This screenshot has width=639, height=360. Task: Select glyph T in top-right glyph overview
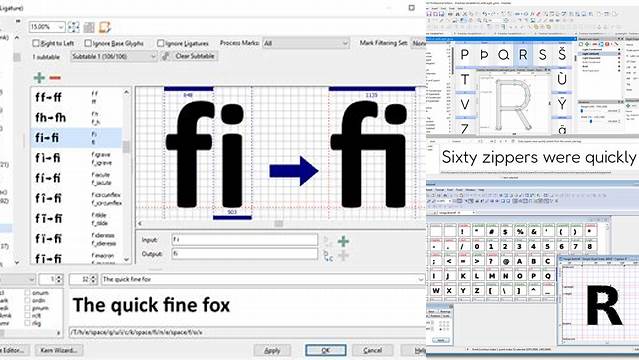click(465, 79)
